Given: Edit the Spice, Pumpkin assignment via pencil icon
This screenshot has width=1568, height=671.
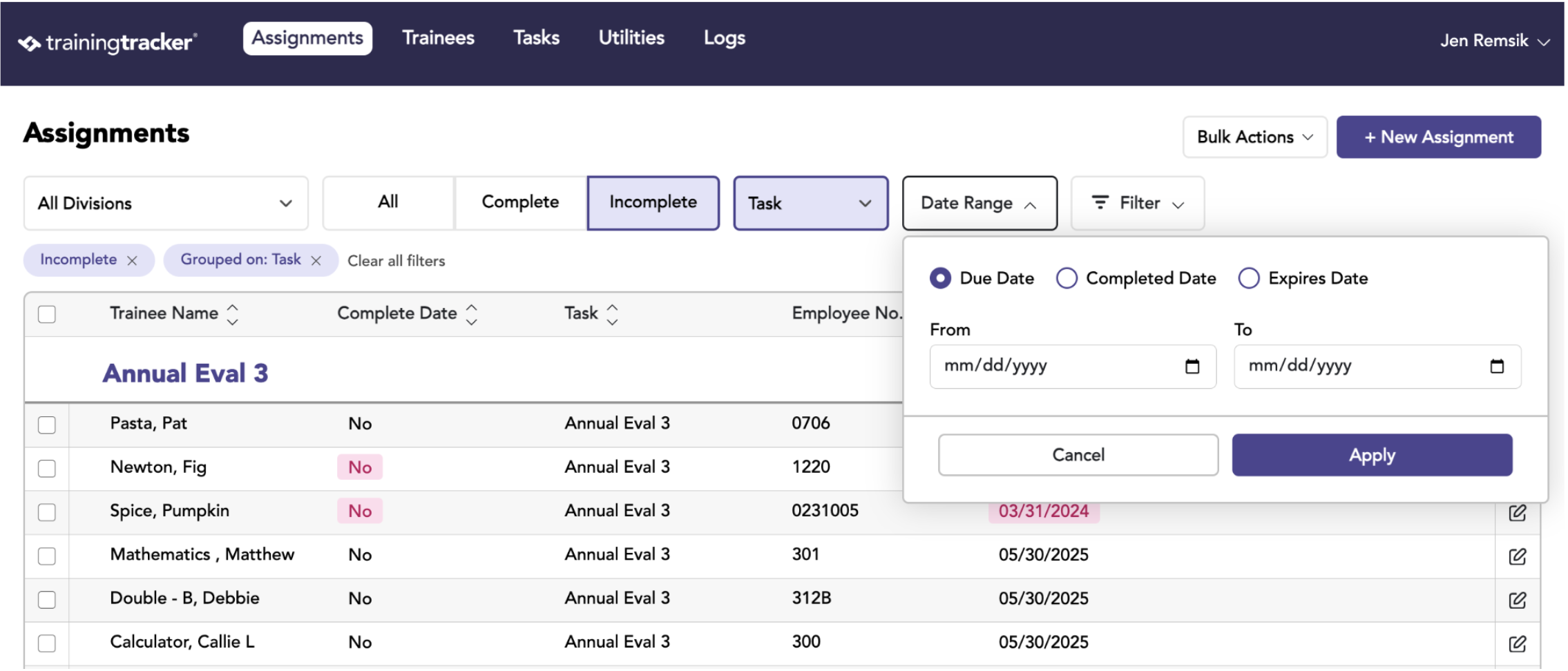Looking at the screenshot, I should 1517,513.
